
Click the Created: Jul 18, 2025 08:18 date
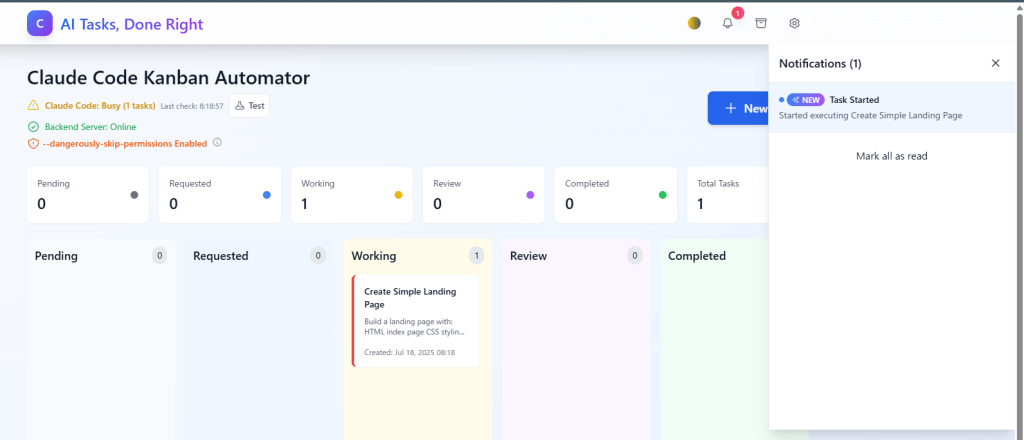(409, 353)
